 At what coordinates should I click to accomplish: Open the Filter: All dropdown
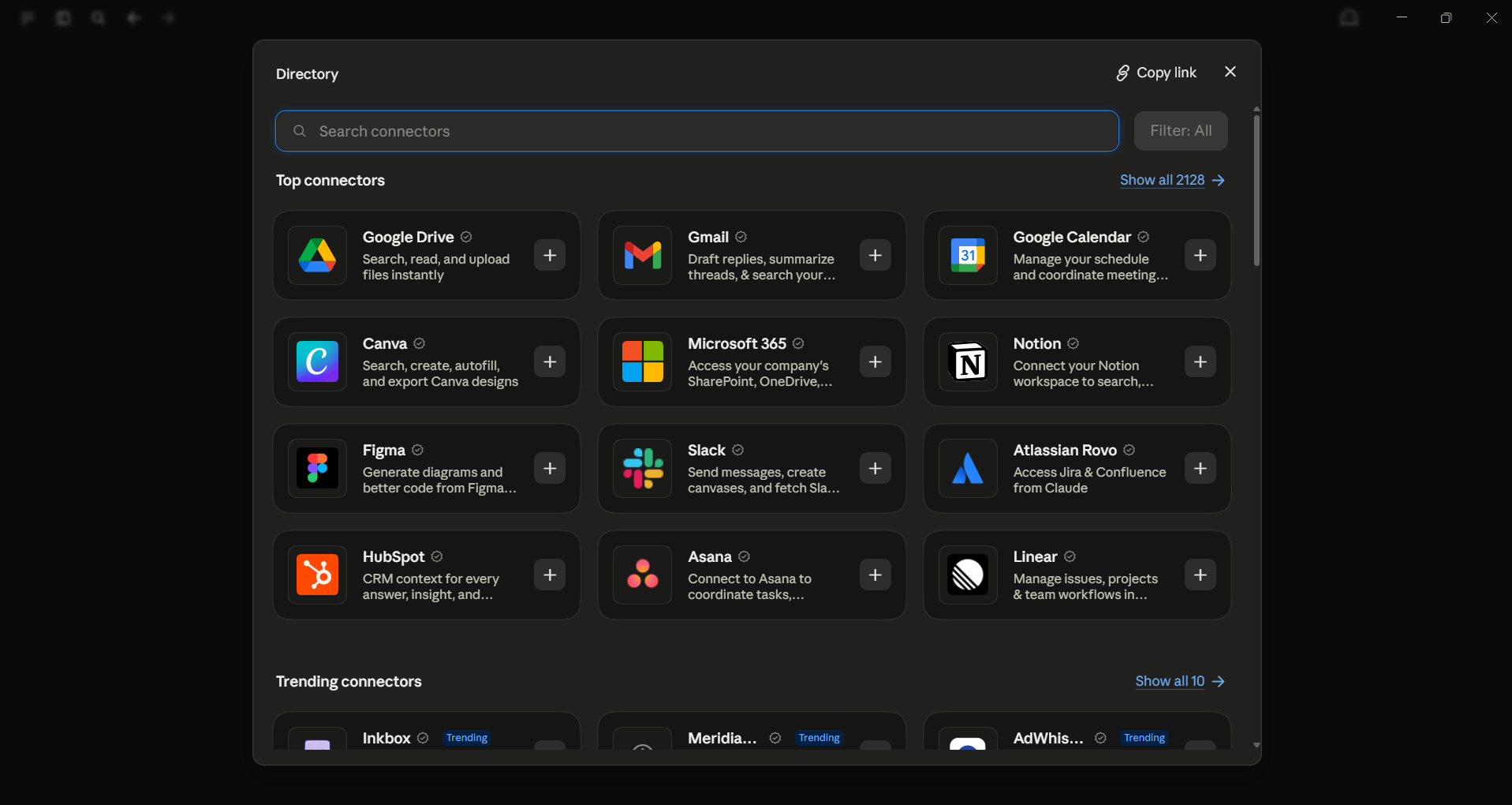pyautogui.click(x=1181, y=131)
